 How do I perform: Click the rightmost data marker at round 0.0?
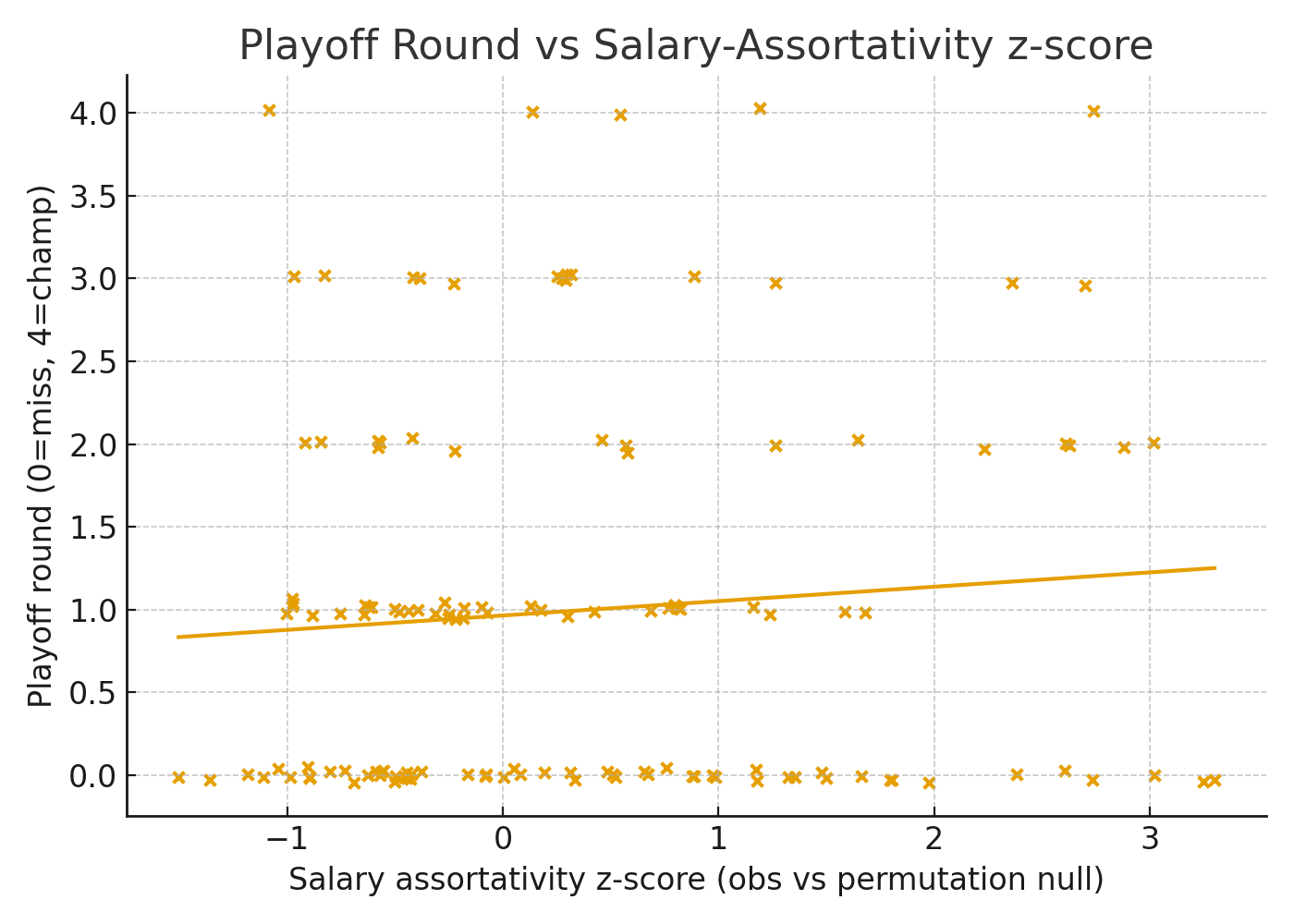[x=1215, y=781]
